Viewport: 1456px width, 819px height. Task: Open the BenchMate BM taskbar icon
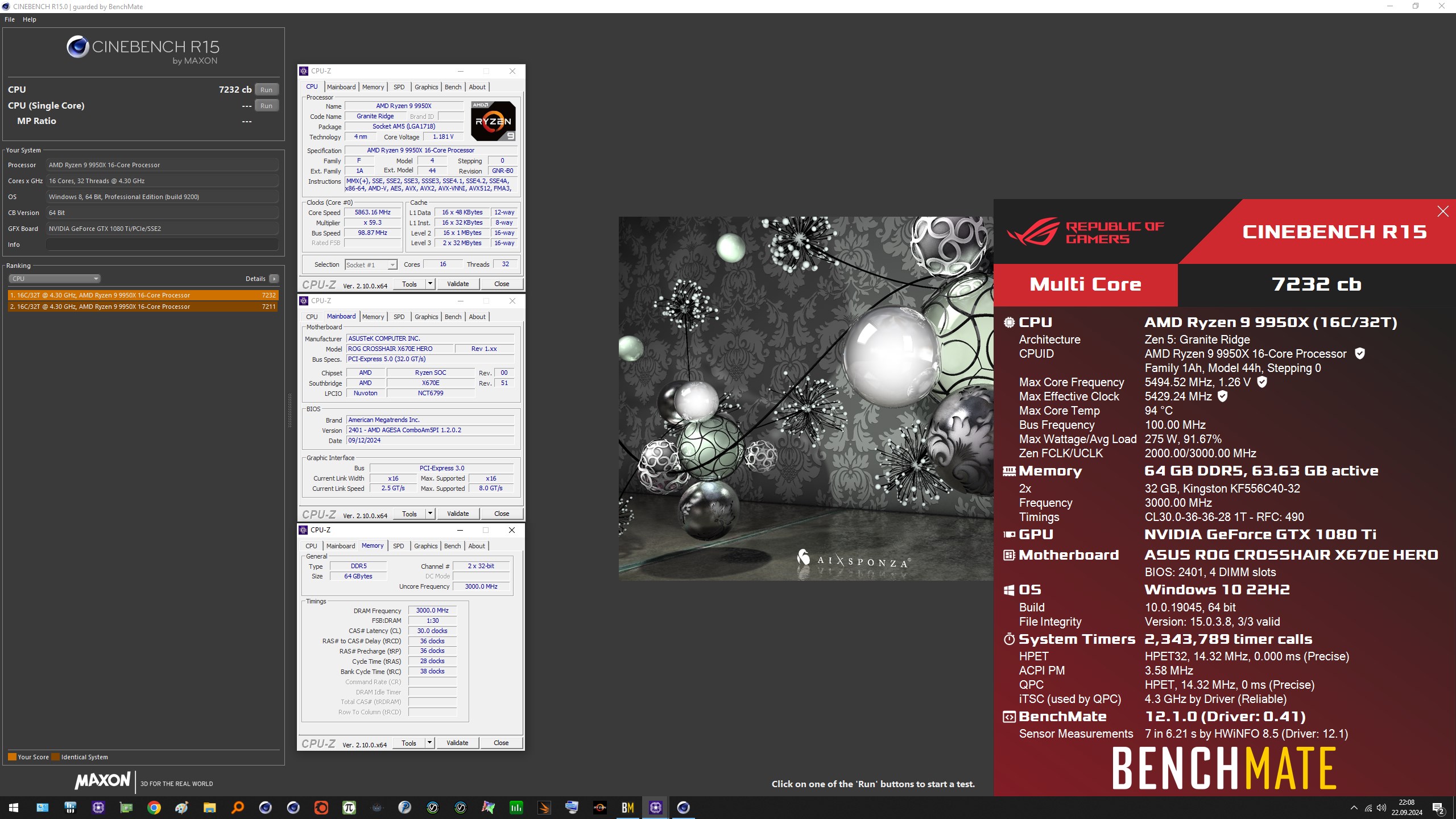(x=627, y=808)
